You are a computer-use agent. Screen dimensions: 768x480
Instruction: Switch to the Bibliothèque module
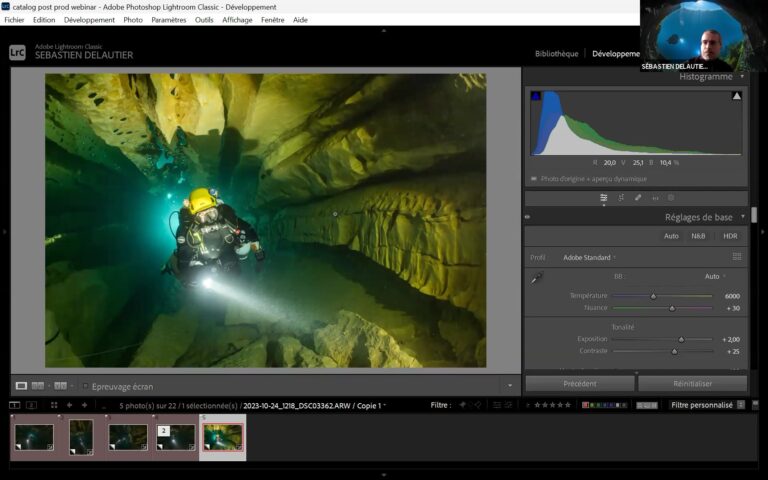coord(556,53)
